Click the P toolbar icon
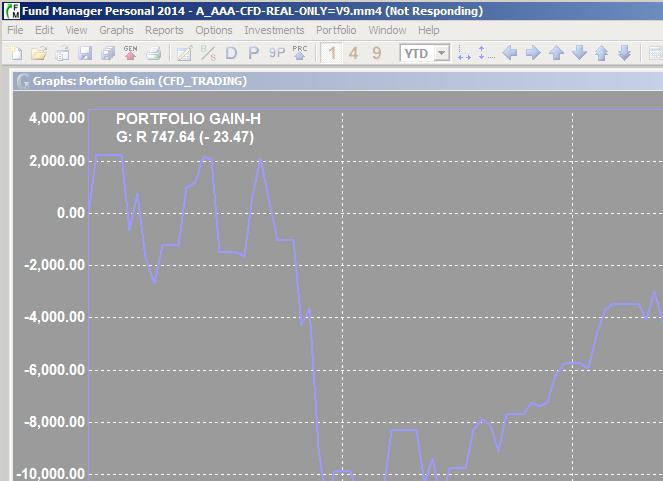Screen dimensions: 663x481 pos(254,53)
